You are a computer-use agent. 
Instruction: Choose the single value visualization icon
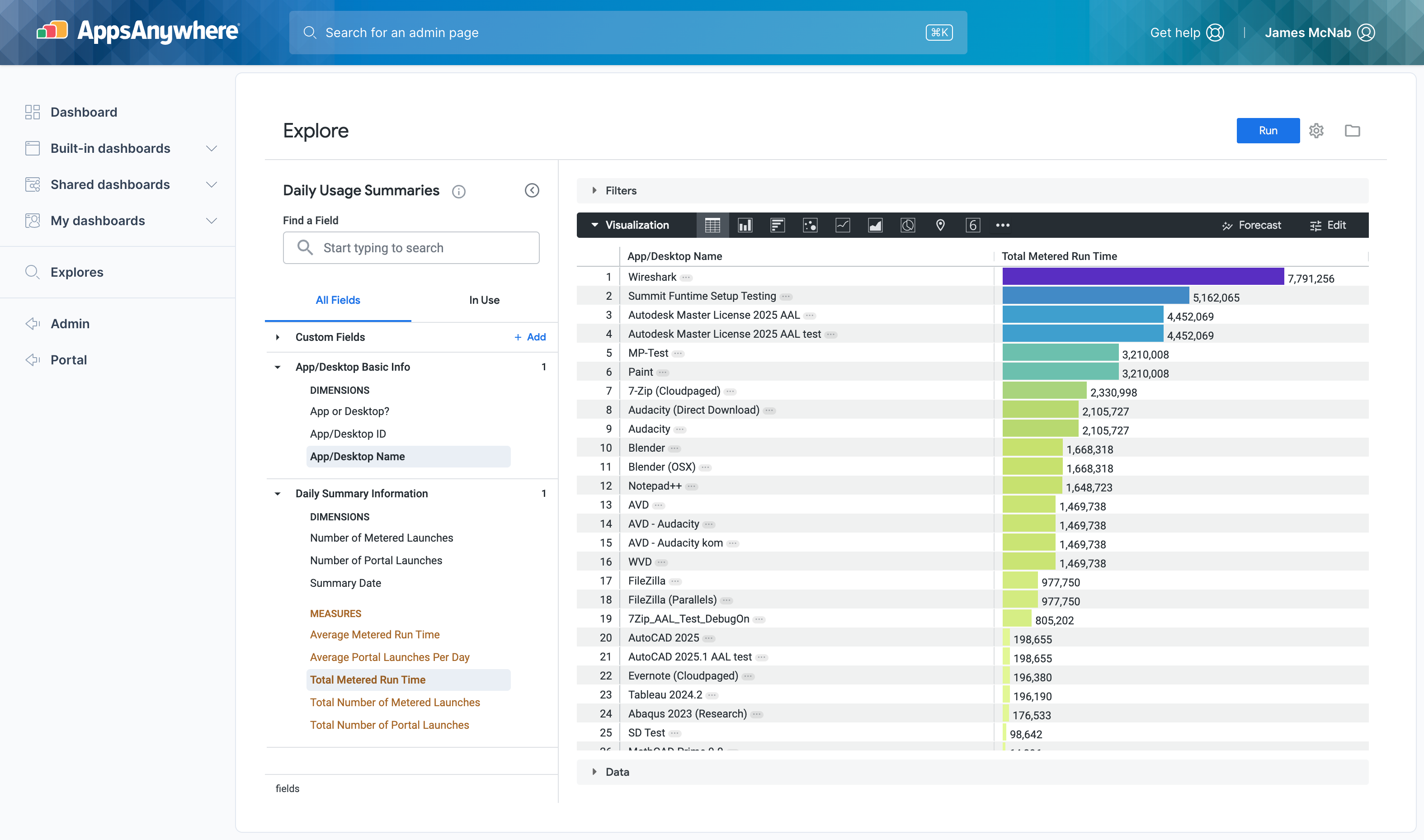972,225
